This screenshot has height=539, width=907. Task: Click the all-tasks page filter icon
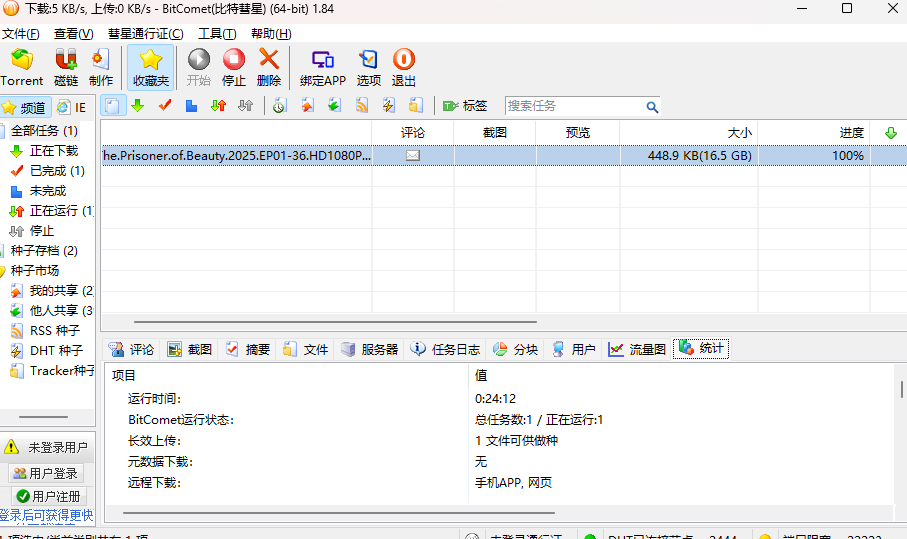pos(113,106)
